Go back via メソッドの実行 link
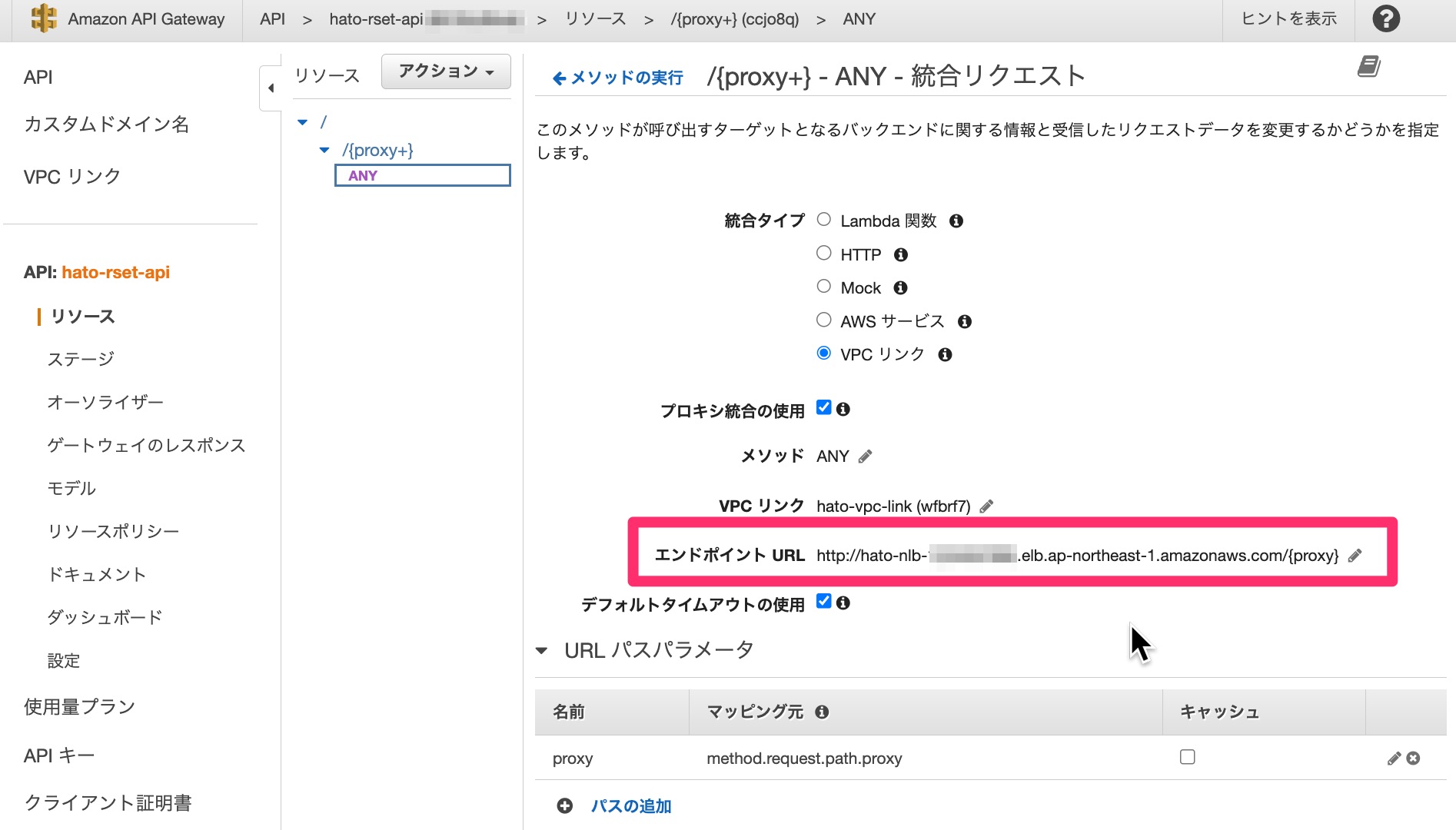 (618, 78)
